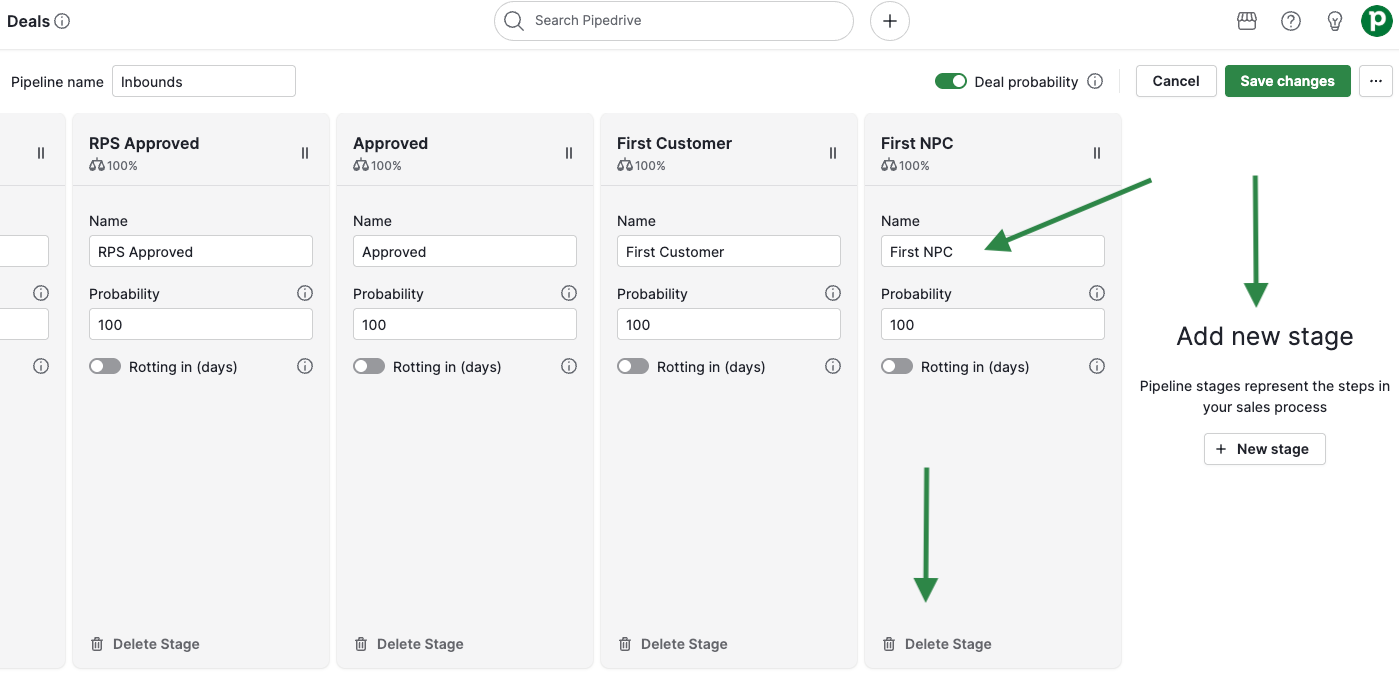This screenshot has width=1399, height=684.
Task: Enable Rotting in days for RPS Approved
Action: [x=105, y=367]
